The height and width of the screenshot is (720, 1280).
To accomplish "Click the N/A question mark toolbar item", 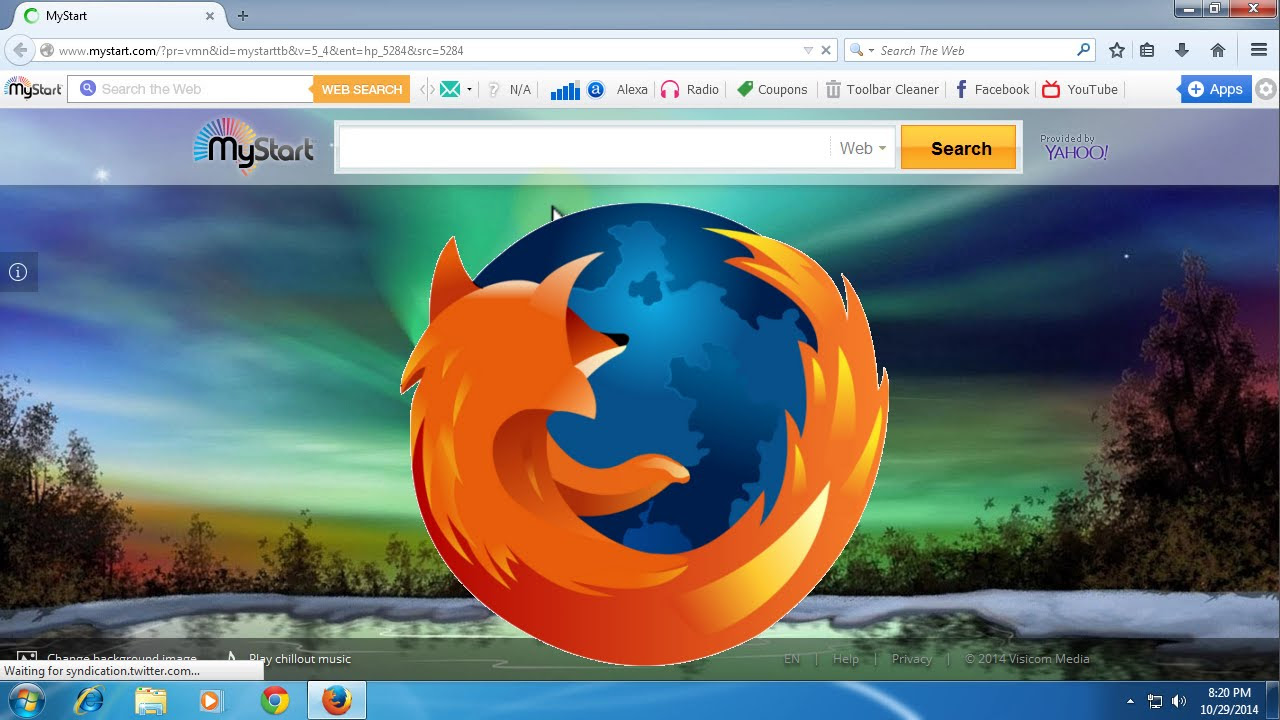I will [509, 89].
